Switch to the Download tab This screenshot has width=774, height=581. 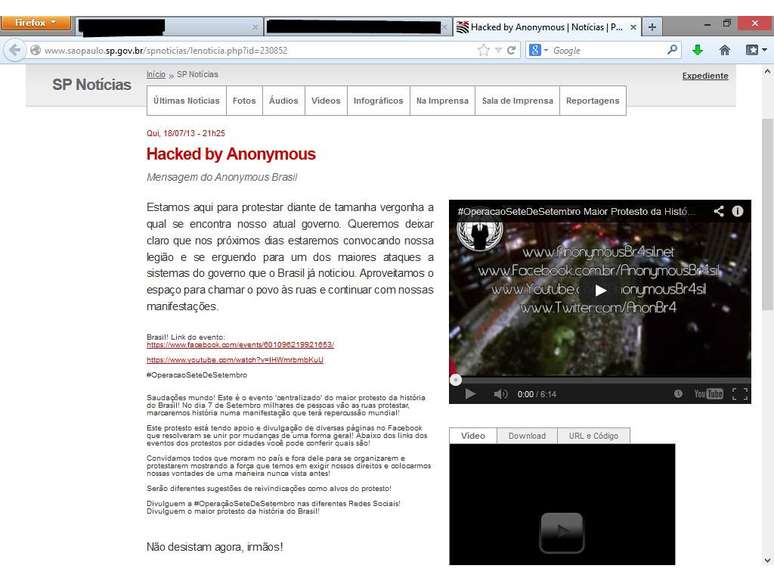(527, 436)
